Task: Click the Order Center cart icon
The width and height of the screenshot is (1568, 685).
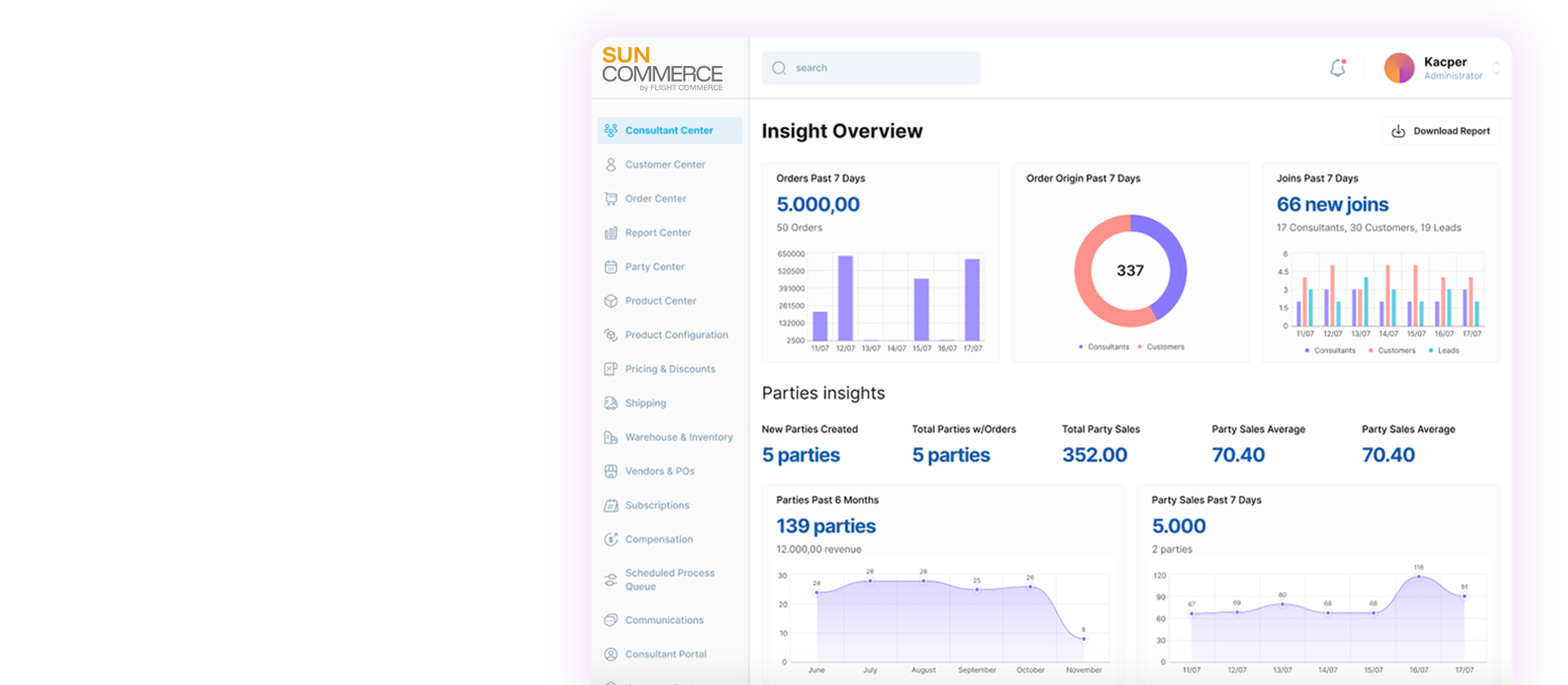Action: click(x=610, y=199)
